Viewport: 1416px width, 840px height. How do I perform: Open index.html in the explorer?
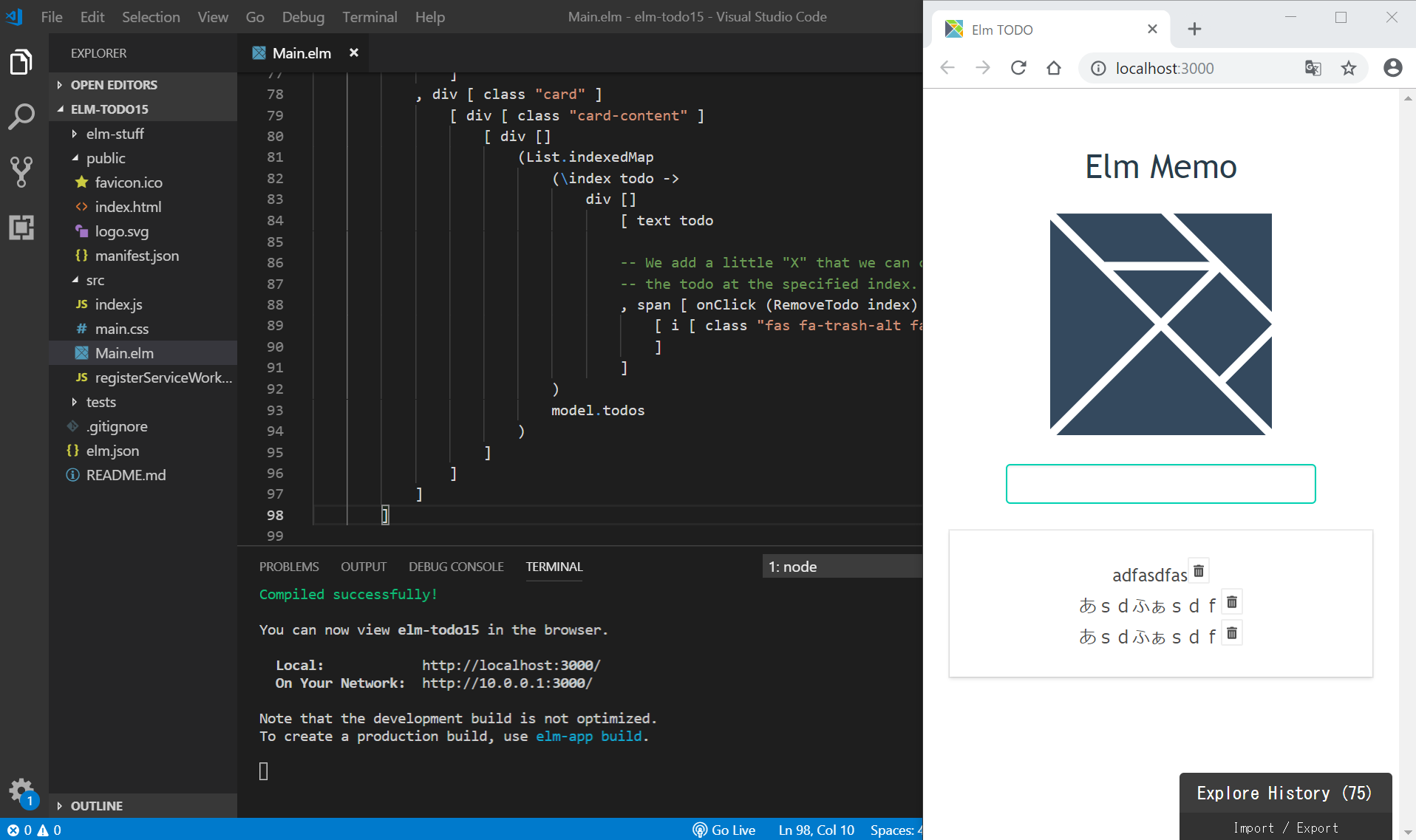pyautogui.click(x=143, y=207)
